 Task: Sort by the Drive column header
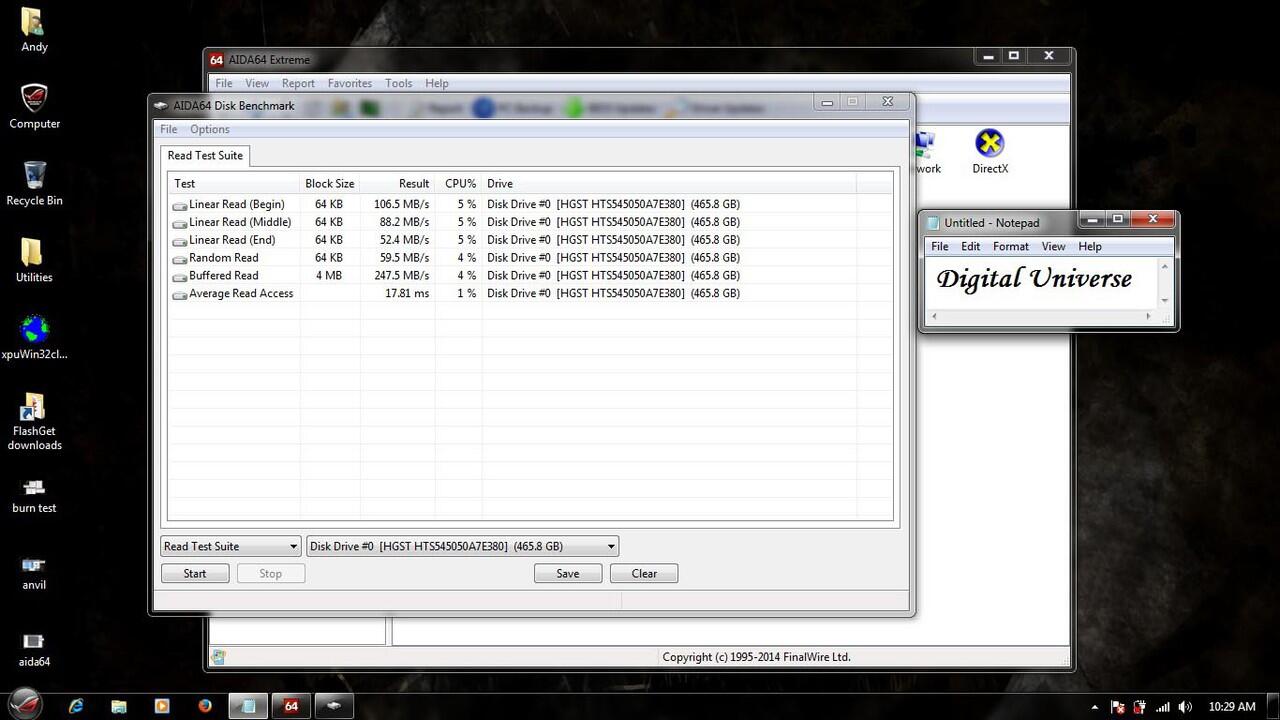click(x=669, y=183)
